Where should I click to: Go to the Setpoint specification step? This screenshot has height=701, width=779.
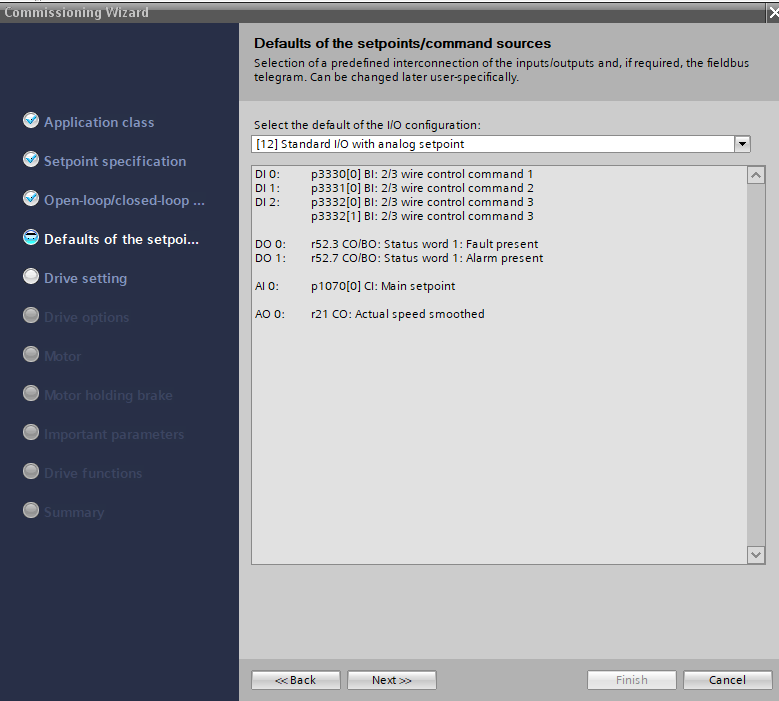[115, 161]
